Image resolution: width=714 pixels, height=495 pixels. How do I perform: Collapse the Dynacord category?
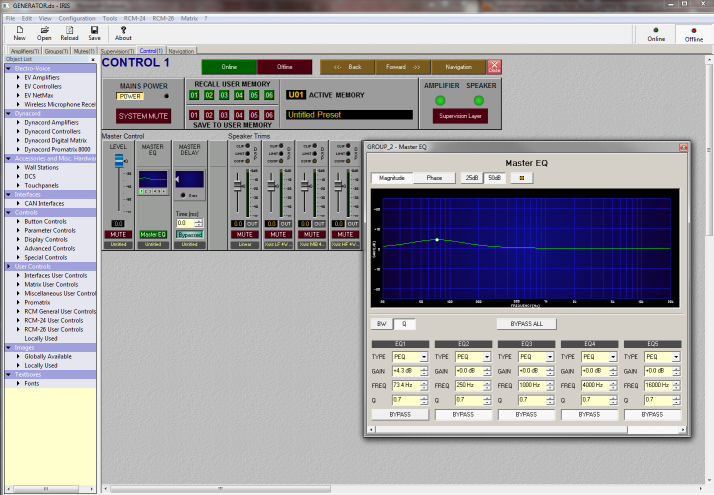(x=9, y=113)
